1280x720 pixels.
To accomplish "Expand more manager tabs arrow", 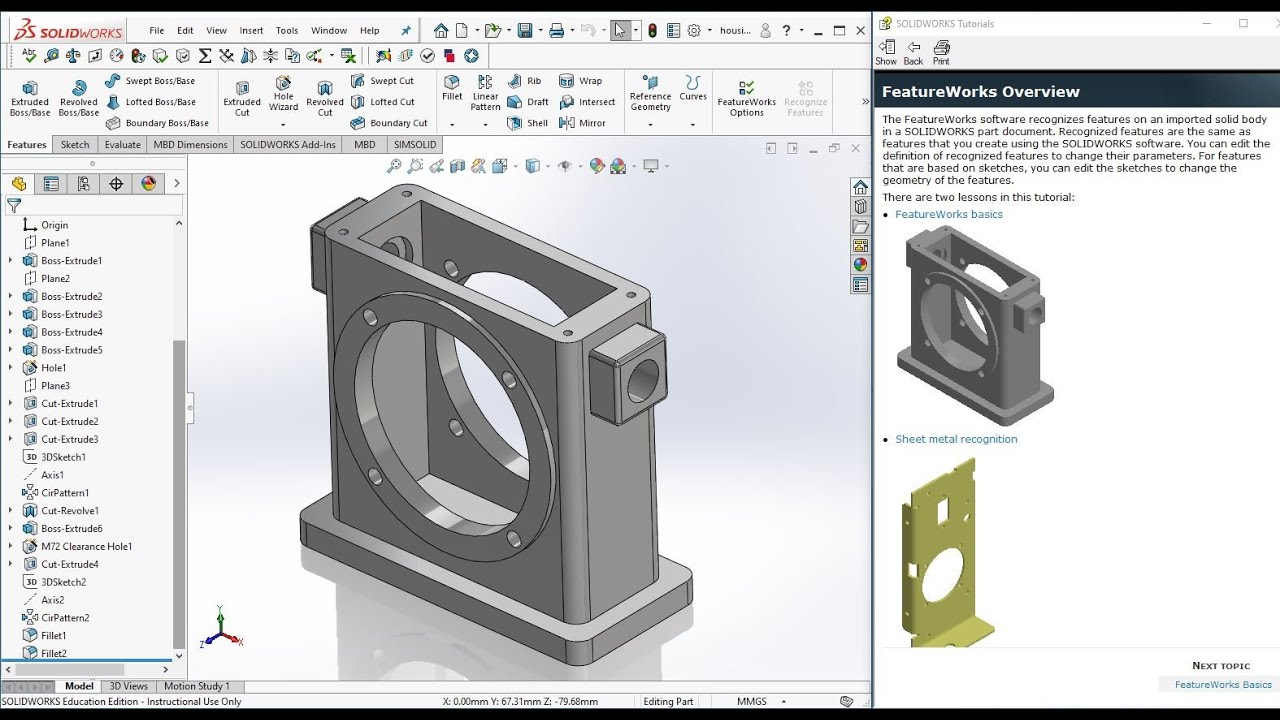I will tap(177, 183).
